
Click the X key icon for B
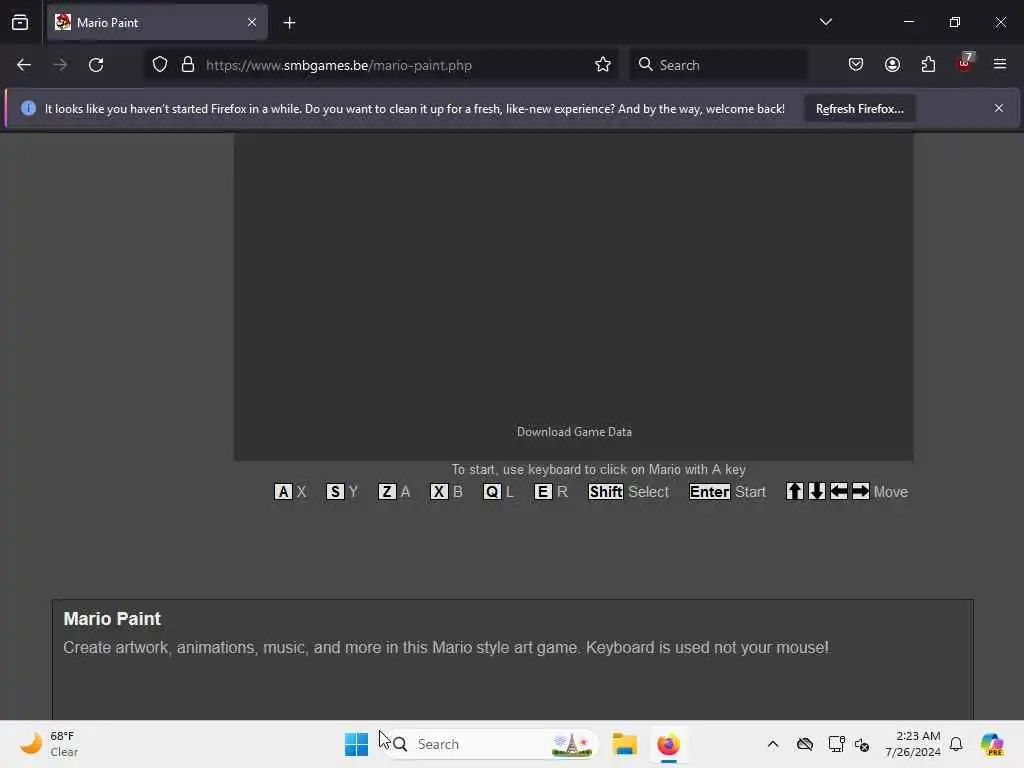click(439, 492)
